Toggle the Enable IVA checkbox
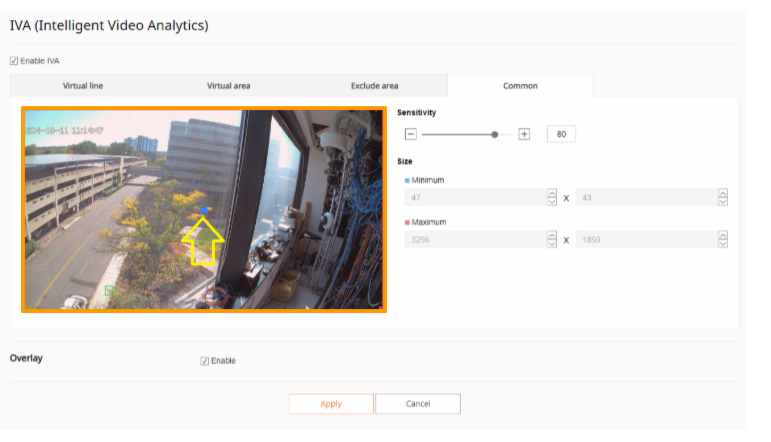The image size is (771, 442). tap(14, 61)
